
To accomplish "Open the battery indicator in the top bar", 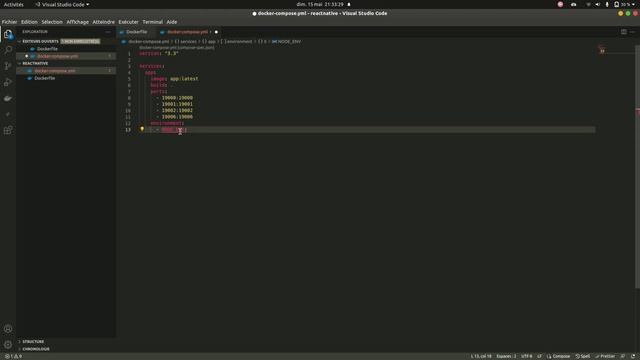I will (x=622, y=4).
